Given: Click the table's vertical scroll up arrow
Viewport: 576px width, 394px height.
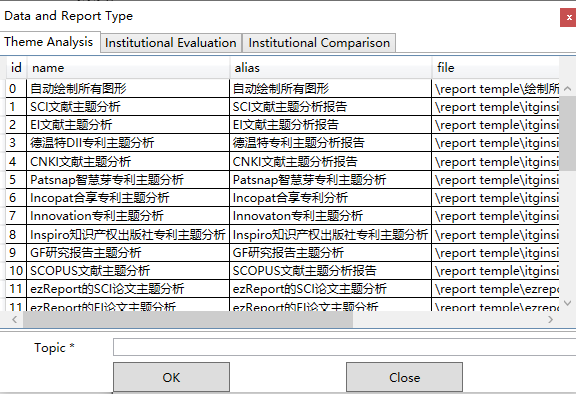Looking at the screenshot, I should (x=568, y=88).
